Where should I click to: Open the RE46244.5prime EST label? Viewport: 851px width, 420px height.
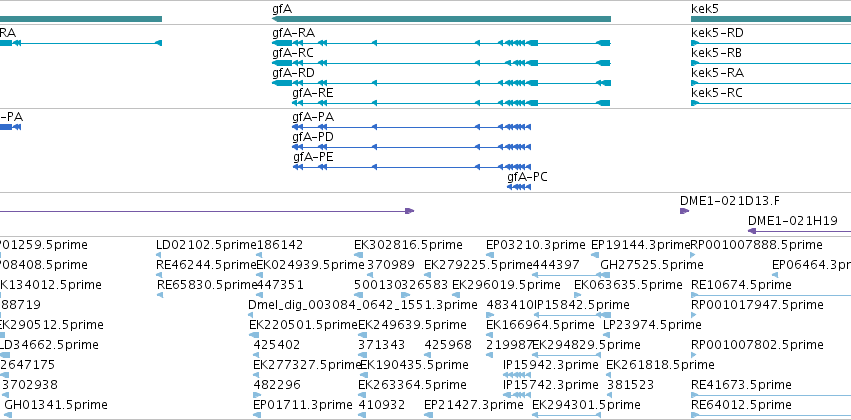pyautogui.click(x=206, y=265)
